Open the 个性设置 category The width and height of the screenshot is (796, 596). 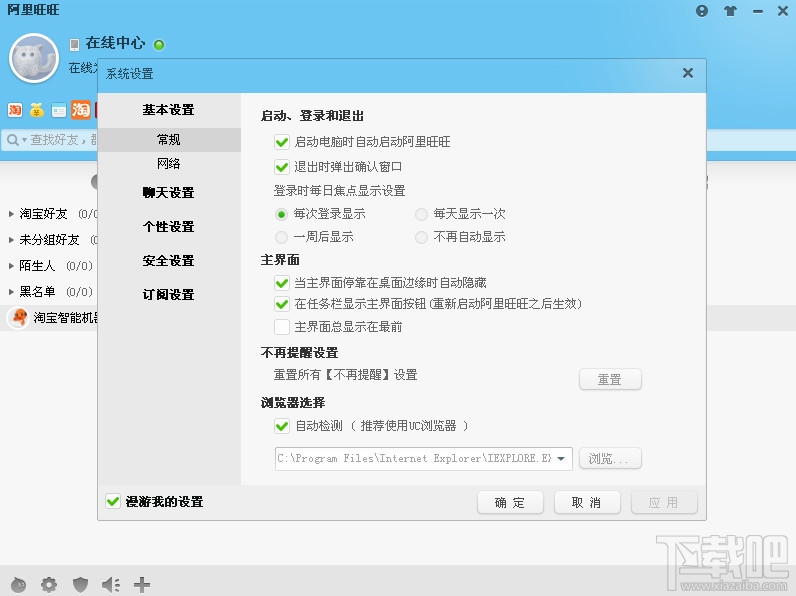click(169, 226)
